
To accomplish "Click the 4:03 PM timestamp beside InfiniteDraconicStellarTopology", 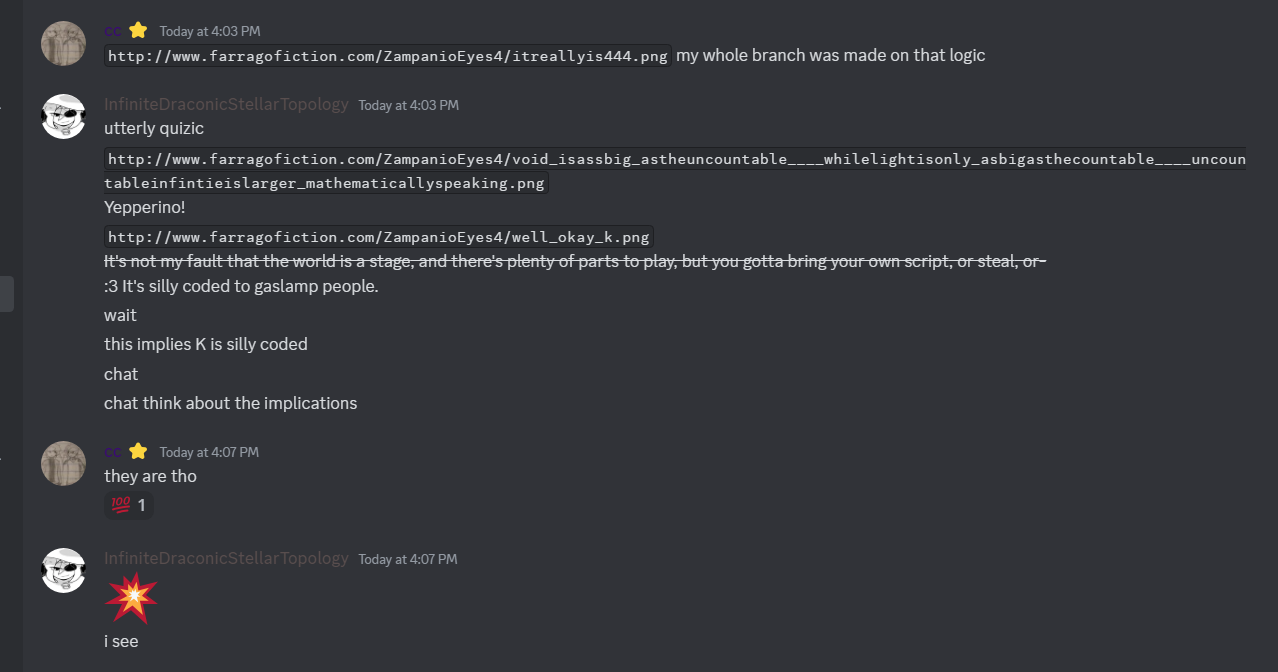I will coord(408,105).
